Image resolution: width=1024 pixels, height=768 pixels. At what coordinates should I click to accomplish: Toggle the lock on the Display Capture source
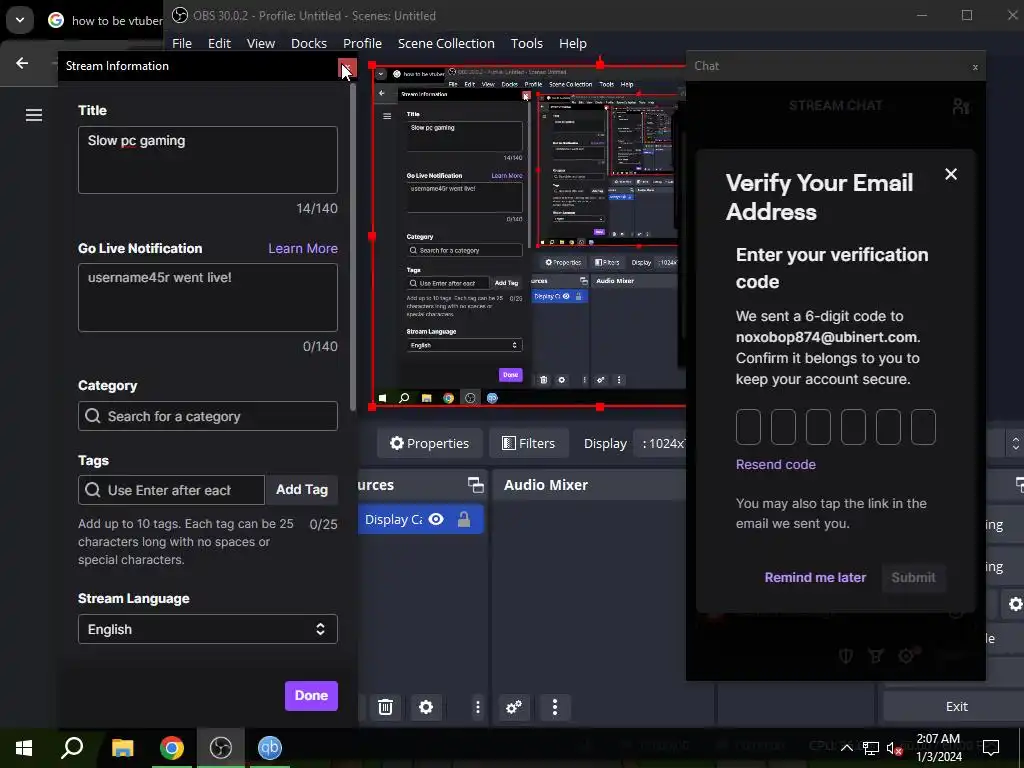tap(464, 519)
